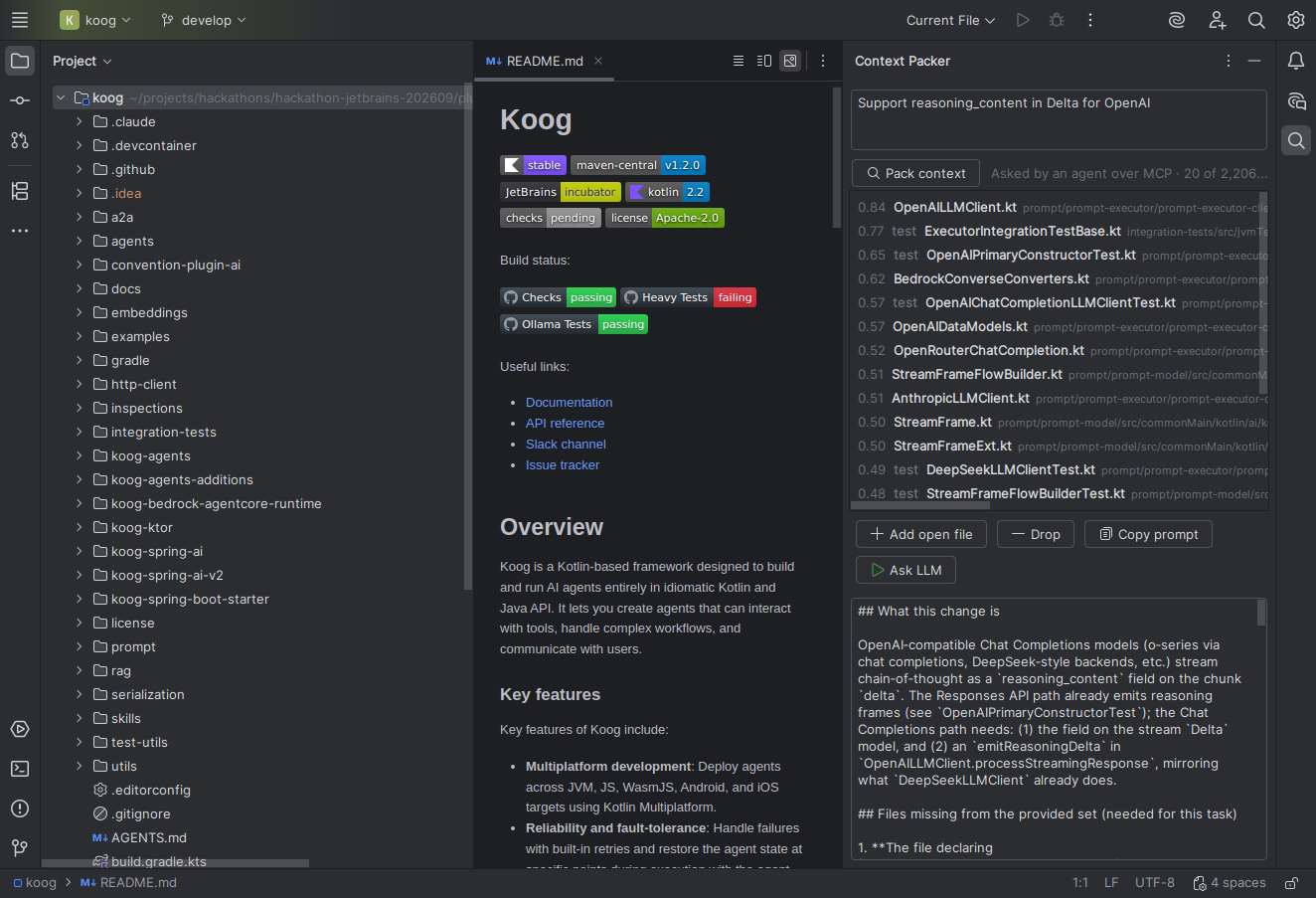
Task: Run the current file
Action: tap(1023, 20)
